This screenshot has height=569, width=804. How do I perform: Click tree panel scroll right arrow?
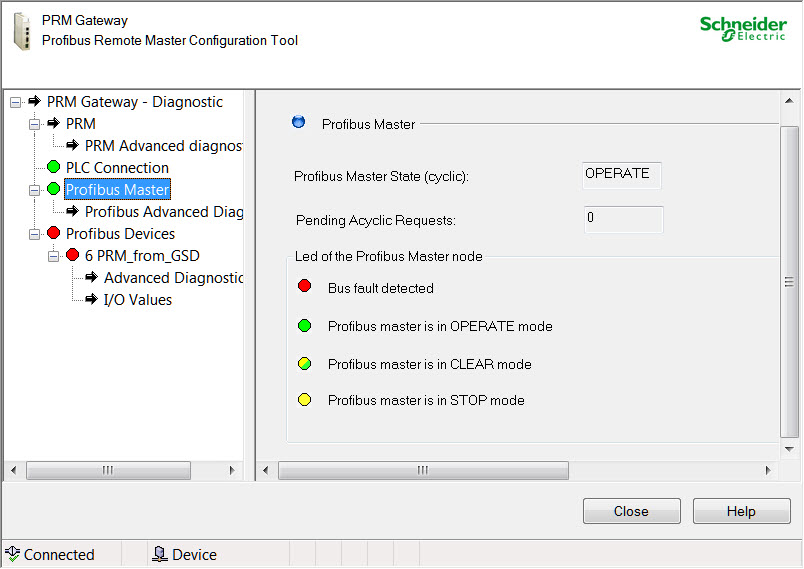[x=232, y=470]
